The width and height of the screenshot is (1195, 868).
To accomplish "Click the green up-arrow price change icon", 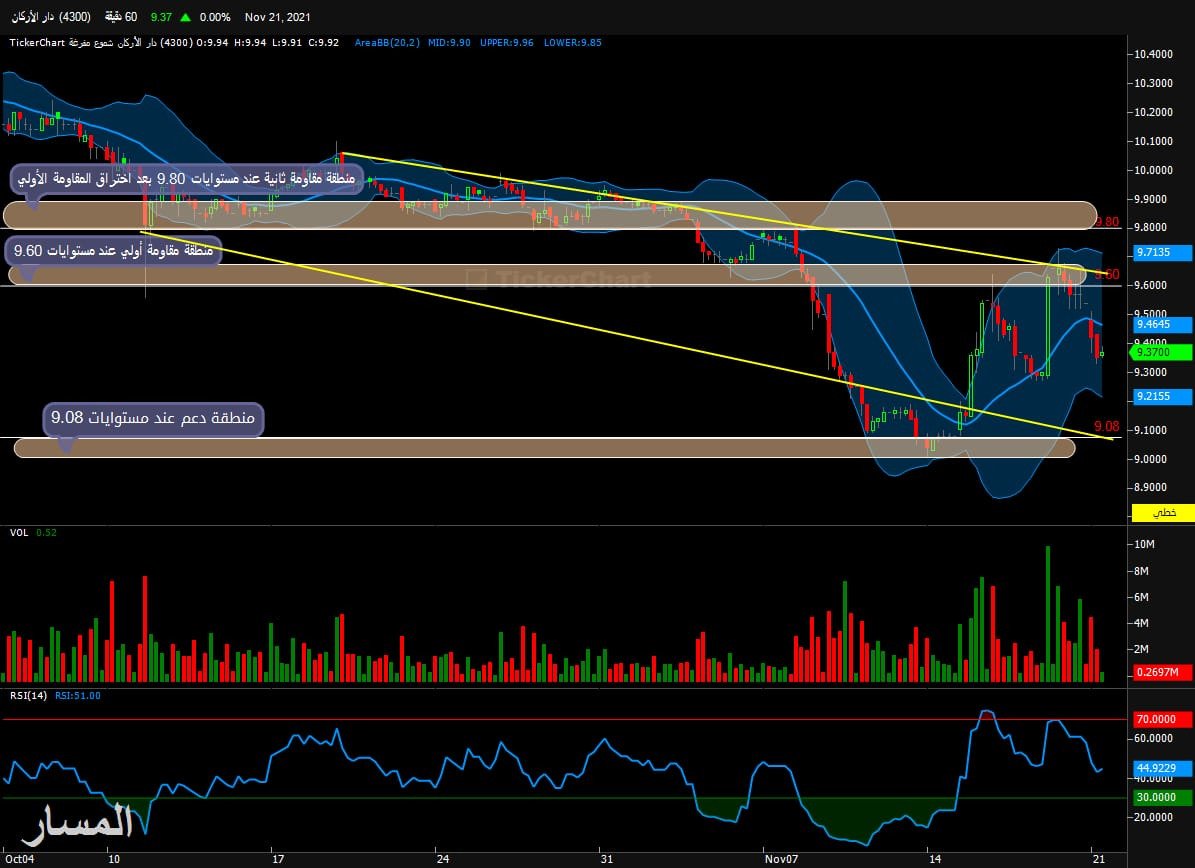I will click(185, 17).
